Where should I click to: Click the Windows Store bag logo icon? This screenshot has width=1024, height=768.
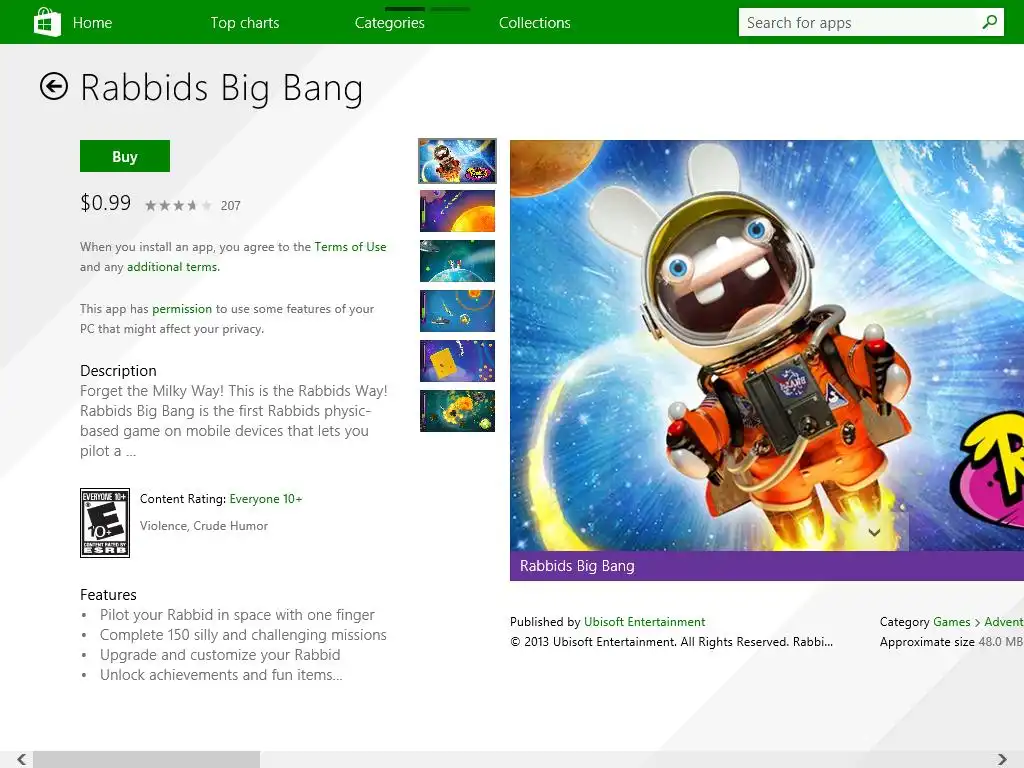click(x=47, y=22)
